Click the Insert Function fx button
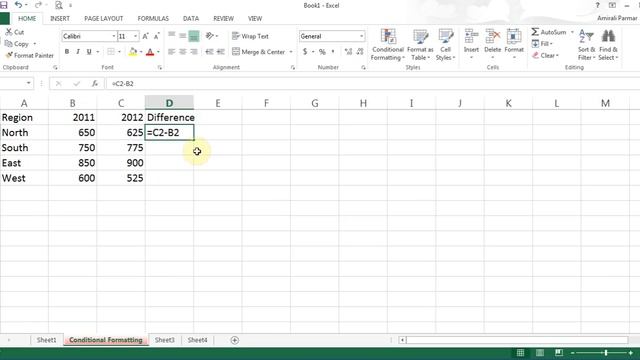 (95, 83)
